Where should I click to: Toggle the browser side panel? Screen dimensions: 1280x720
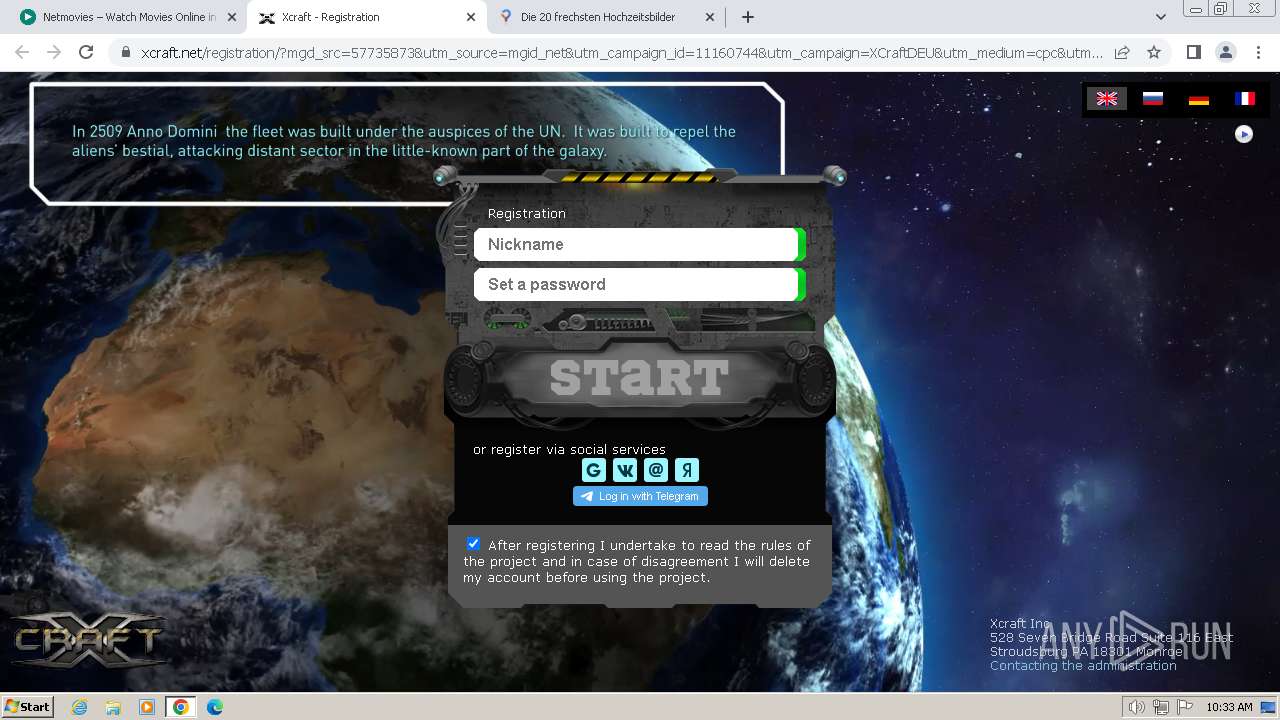click(1193, 52)
